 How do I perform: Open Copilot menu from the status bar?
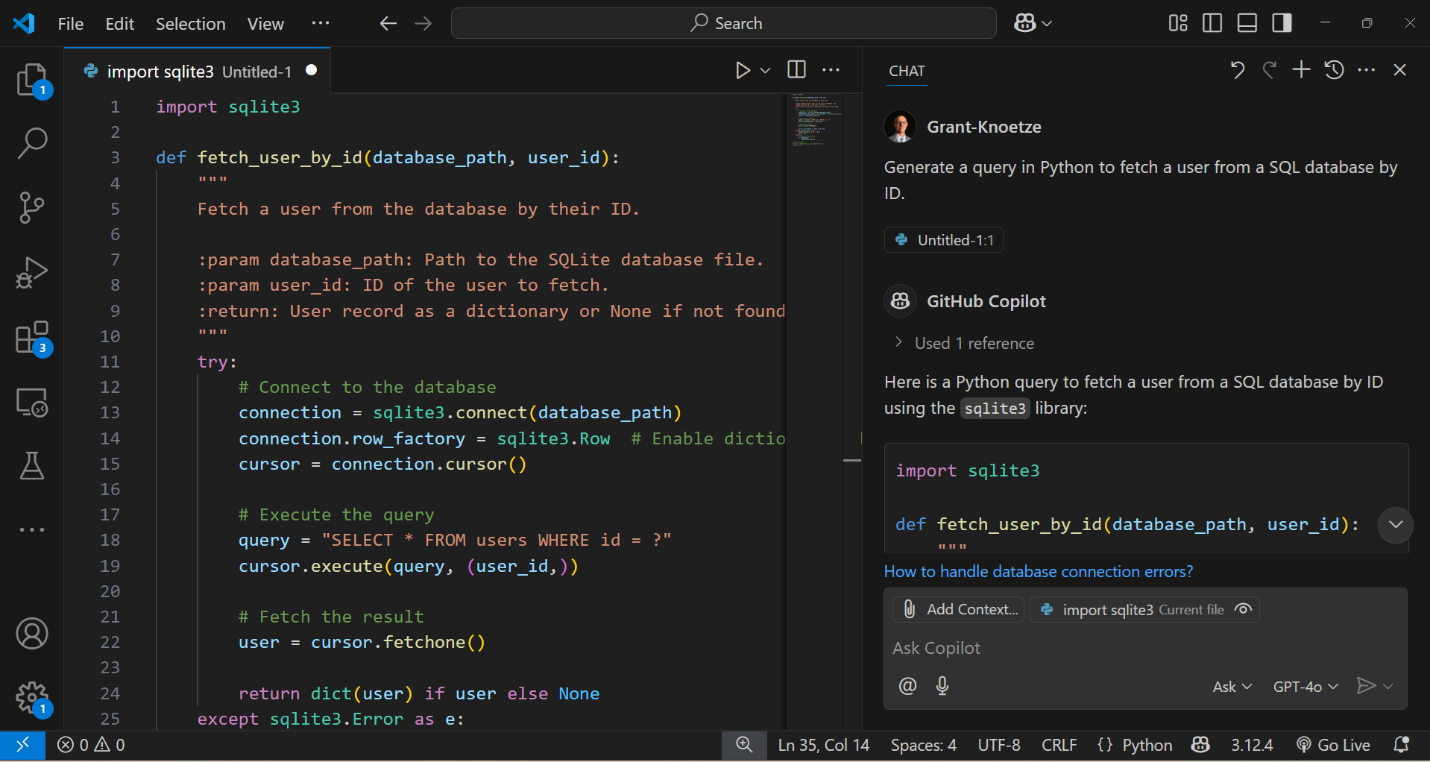(x=1199, y=745)
